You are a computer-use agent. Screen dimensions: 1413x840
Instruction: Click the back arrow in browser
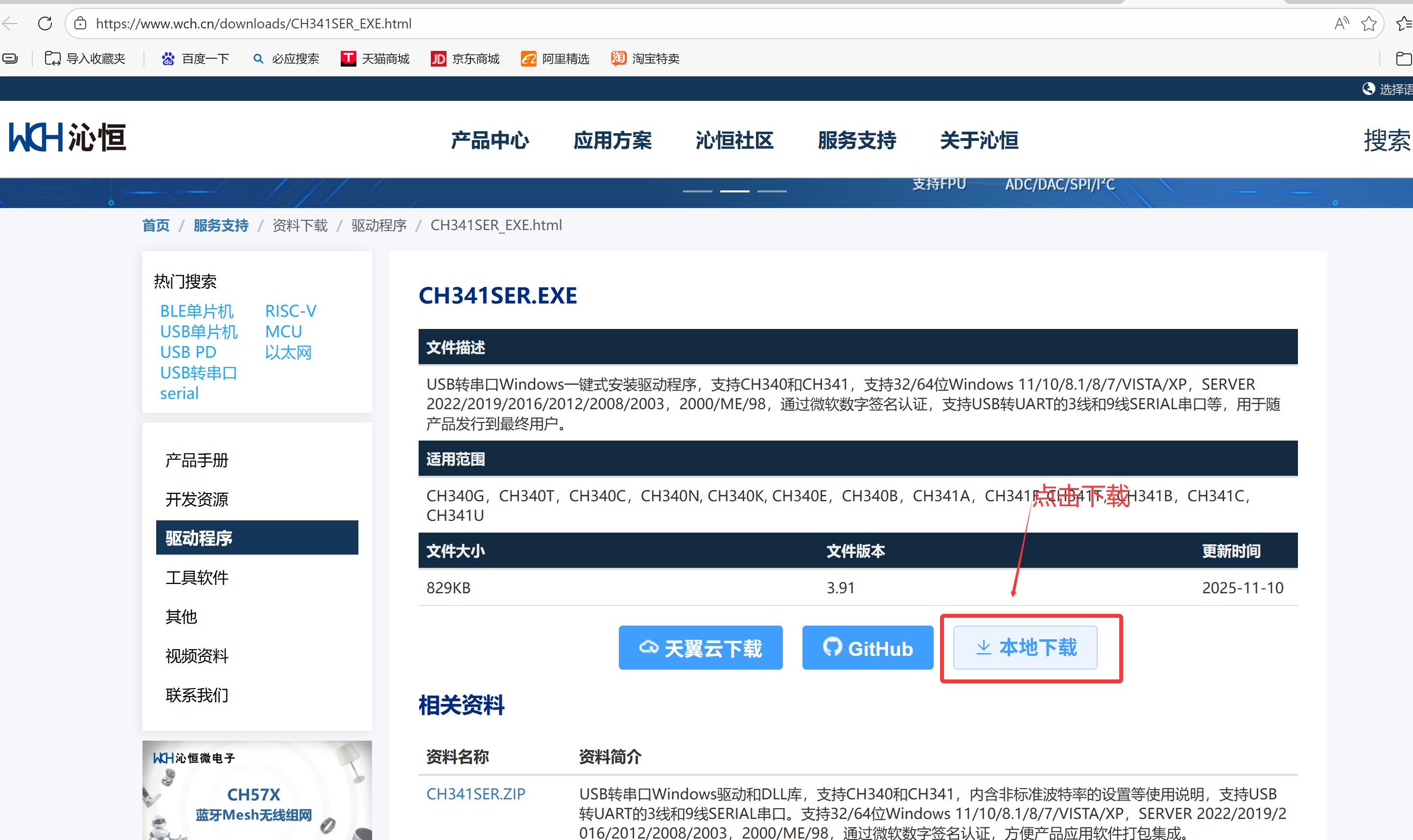[11, 24]
